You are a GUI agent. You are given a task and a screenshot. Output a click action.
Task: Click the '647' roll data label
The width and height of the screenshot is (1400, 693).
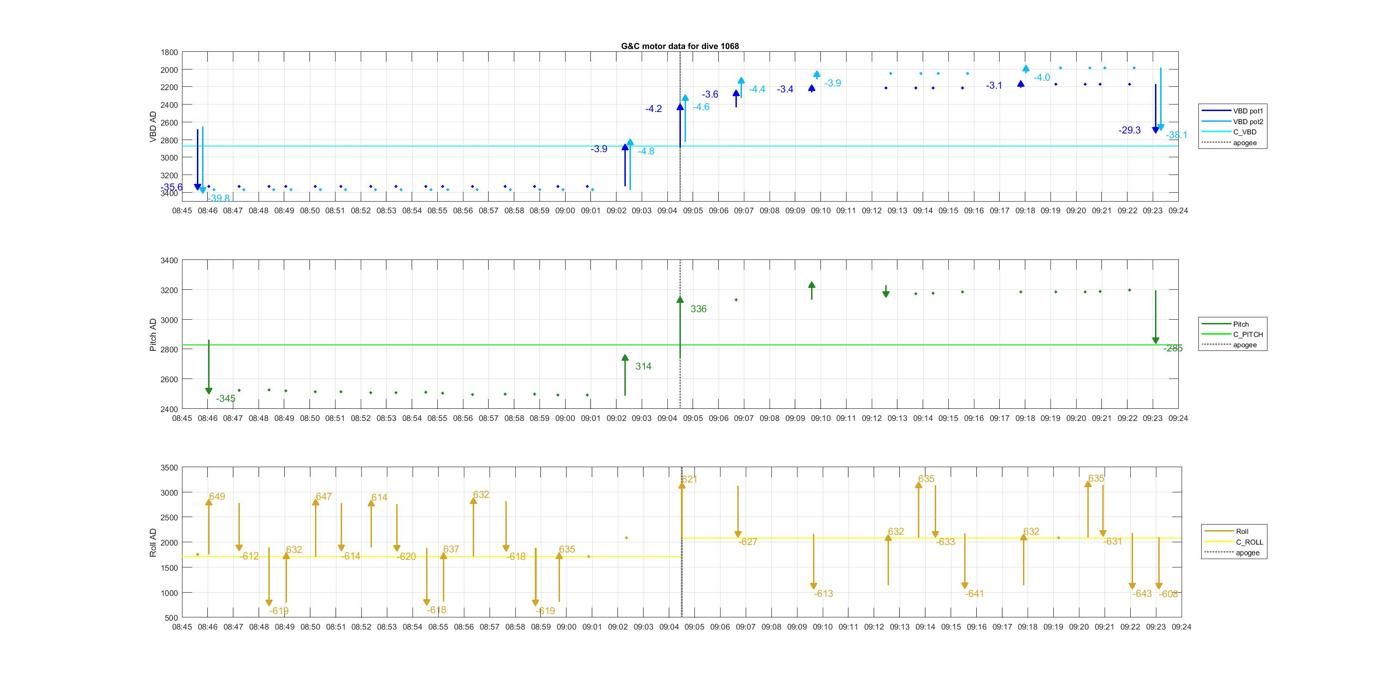(x=324, y=497)
